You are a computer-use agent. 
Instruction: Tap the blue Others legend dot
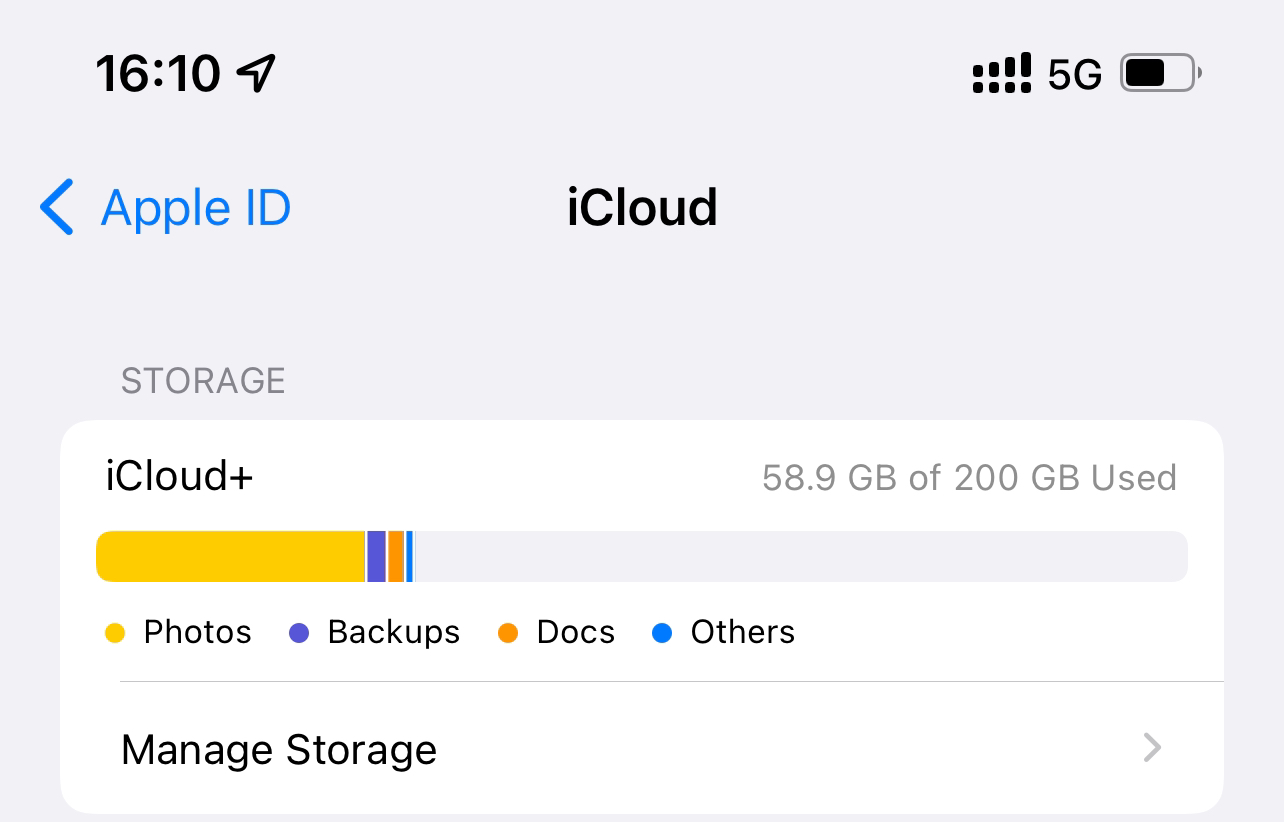tap(662, 633)
